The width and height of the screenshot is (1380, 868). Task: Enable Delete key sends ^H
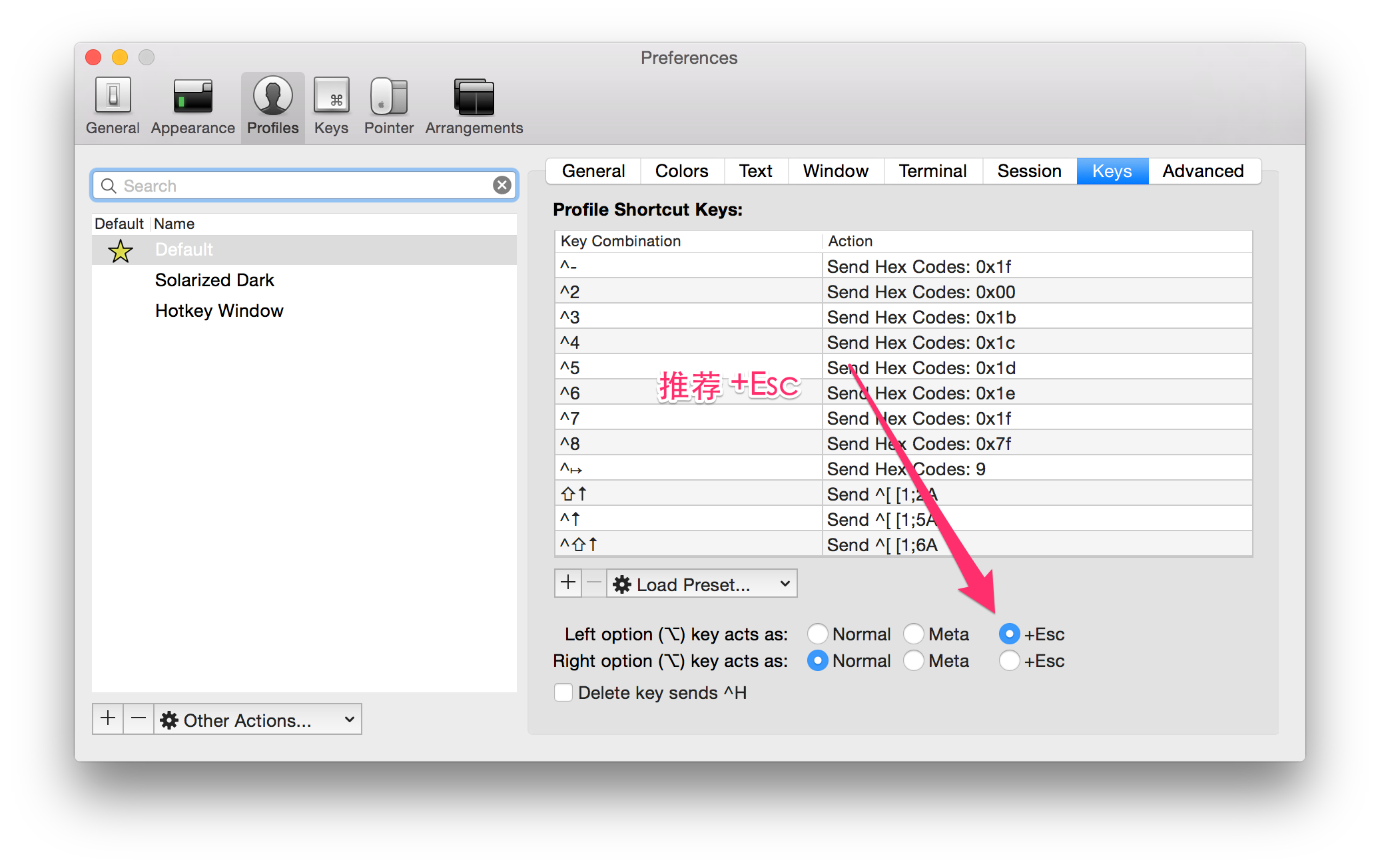coord(563,692)
